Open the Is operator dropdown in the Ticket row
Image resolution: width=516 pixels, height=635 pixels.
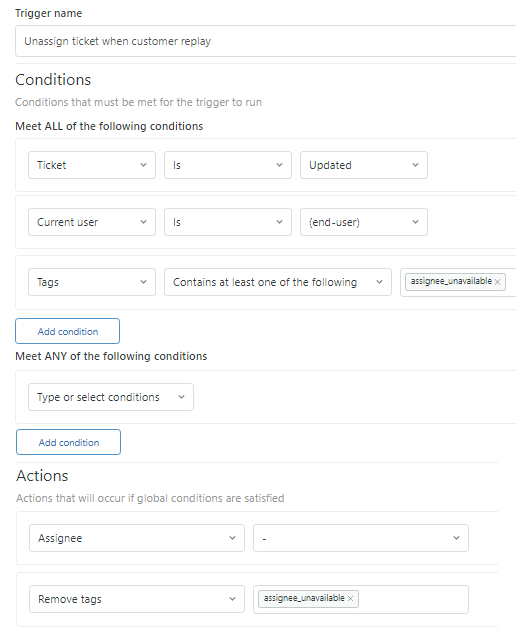pyautogui.click(x=228, y=165)
